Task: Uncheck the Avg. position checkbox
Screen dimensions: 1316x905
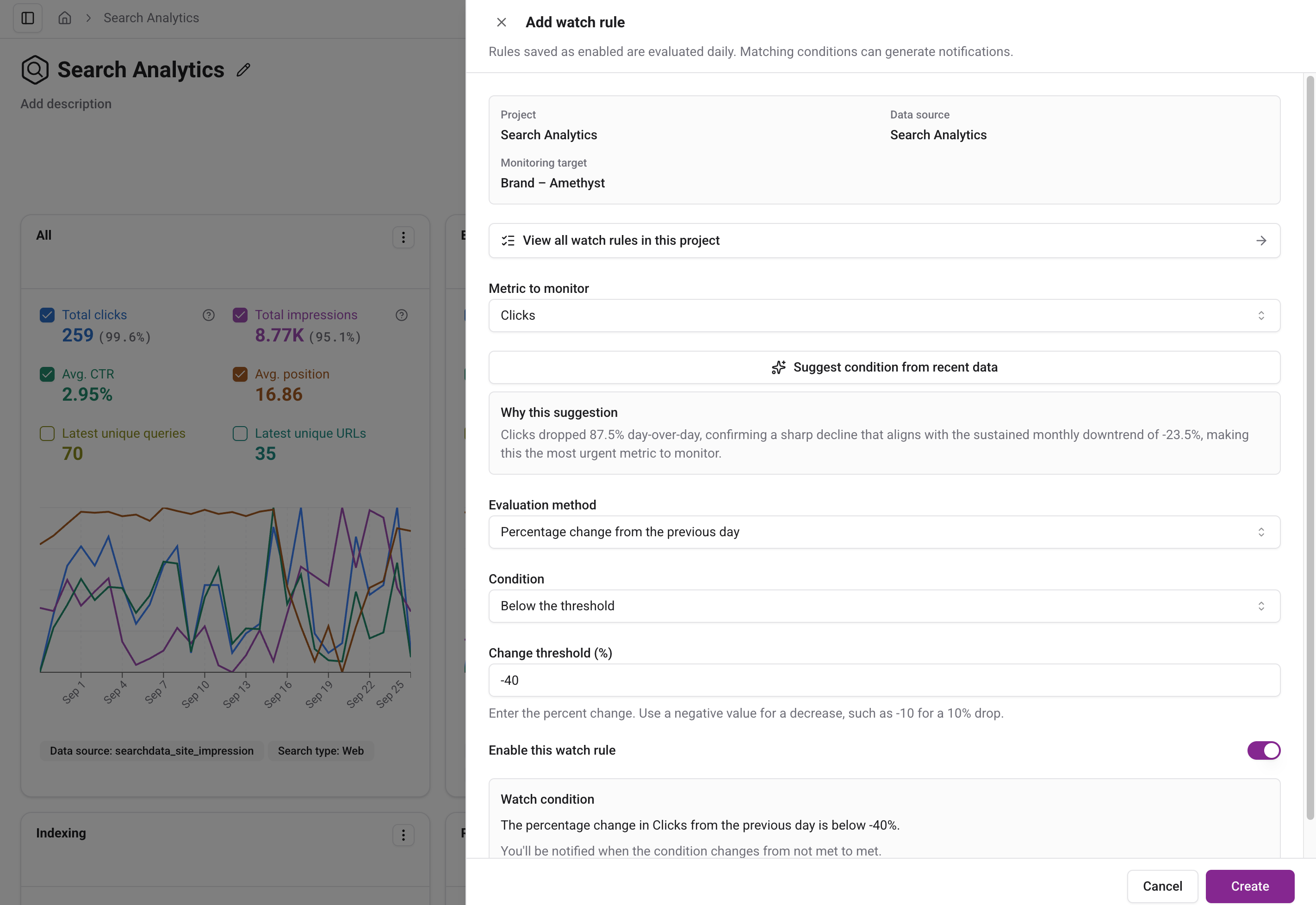Action: 240,374
